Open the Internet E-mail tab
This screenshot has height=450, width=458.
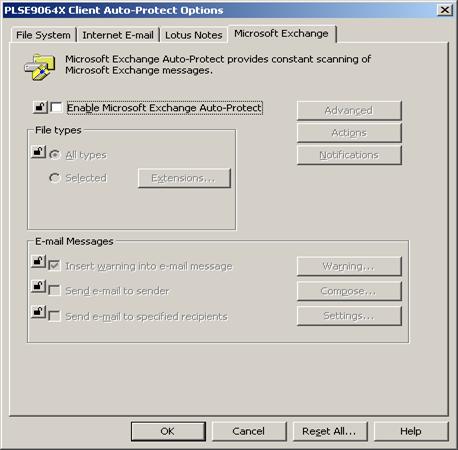pyautogui.click(x=118, y=35)
